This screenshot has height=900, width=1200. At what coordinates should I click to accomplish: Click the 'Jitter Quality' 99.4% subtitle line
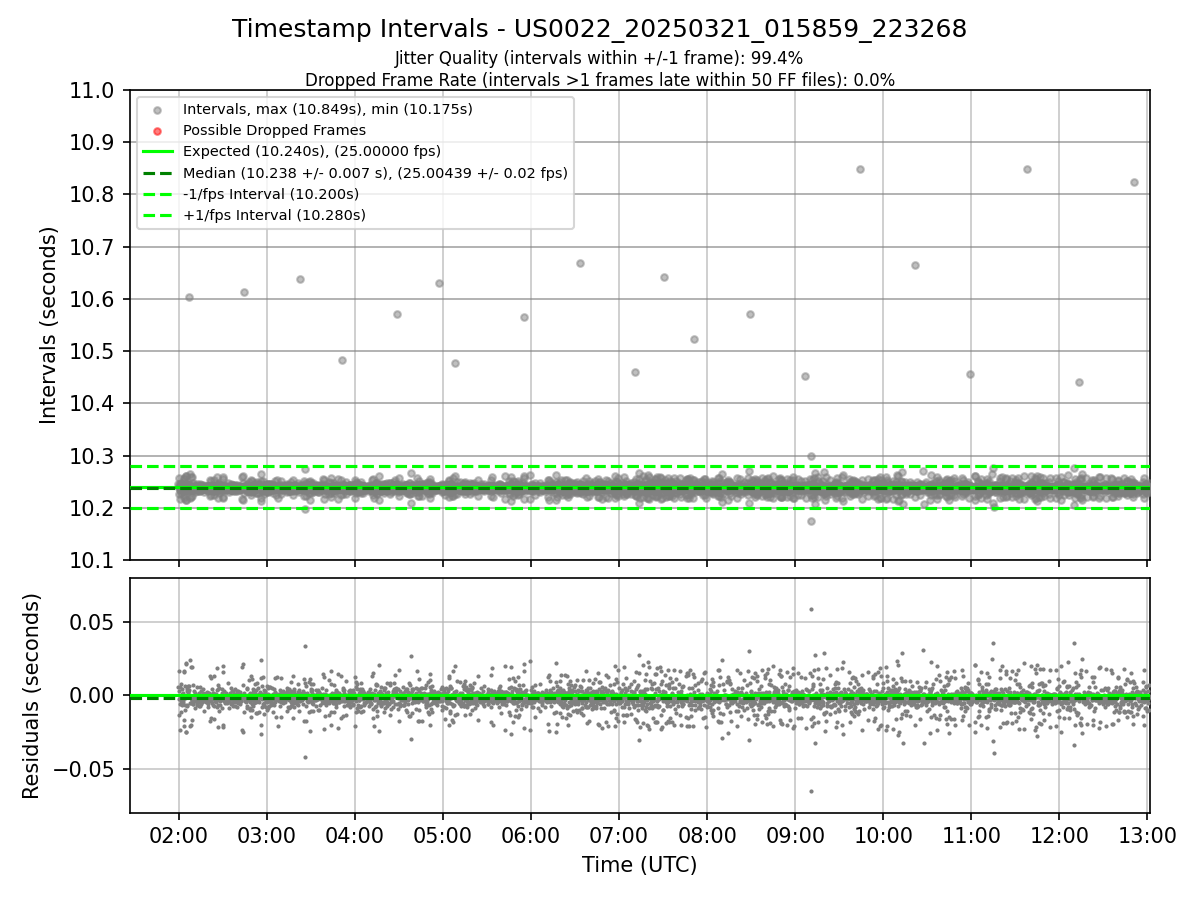pos(599,59)
